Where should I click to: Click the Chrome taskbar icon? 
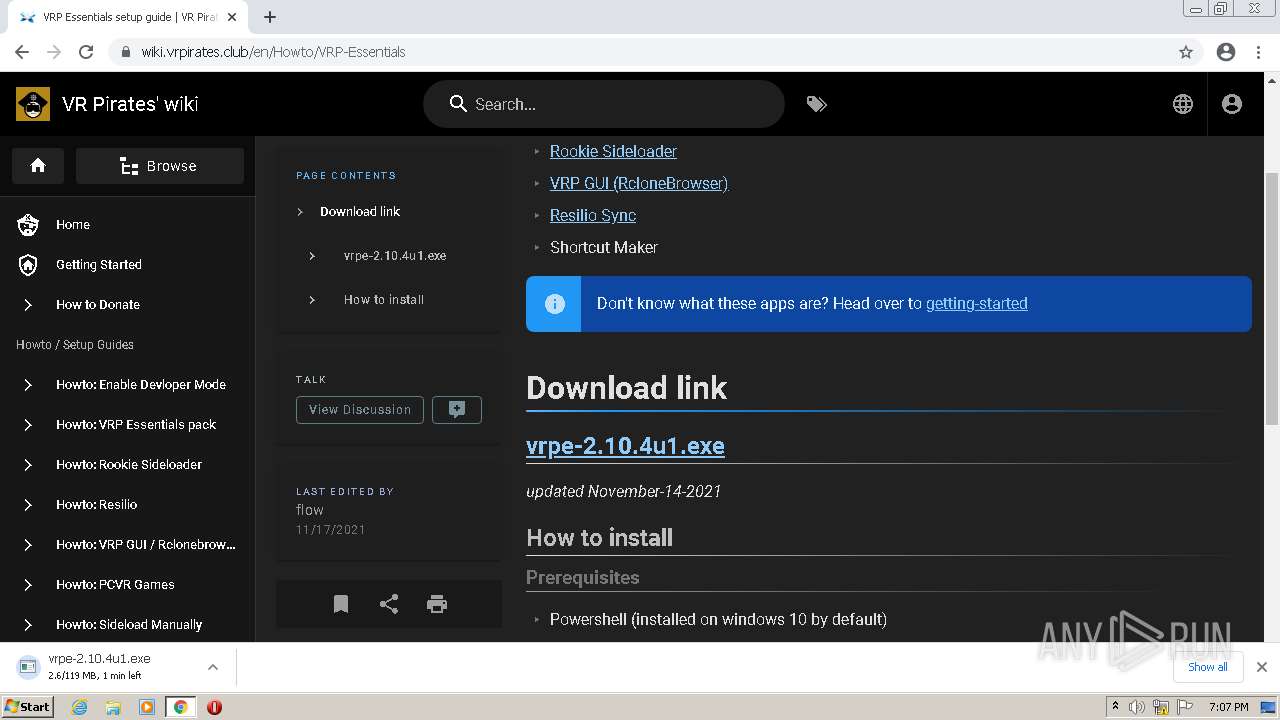point(180,707)
